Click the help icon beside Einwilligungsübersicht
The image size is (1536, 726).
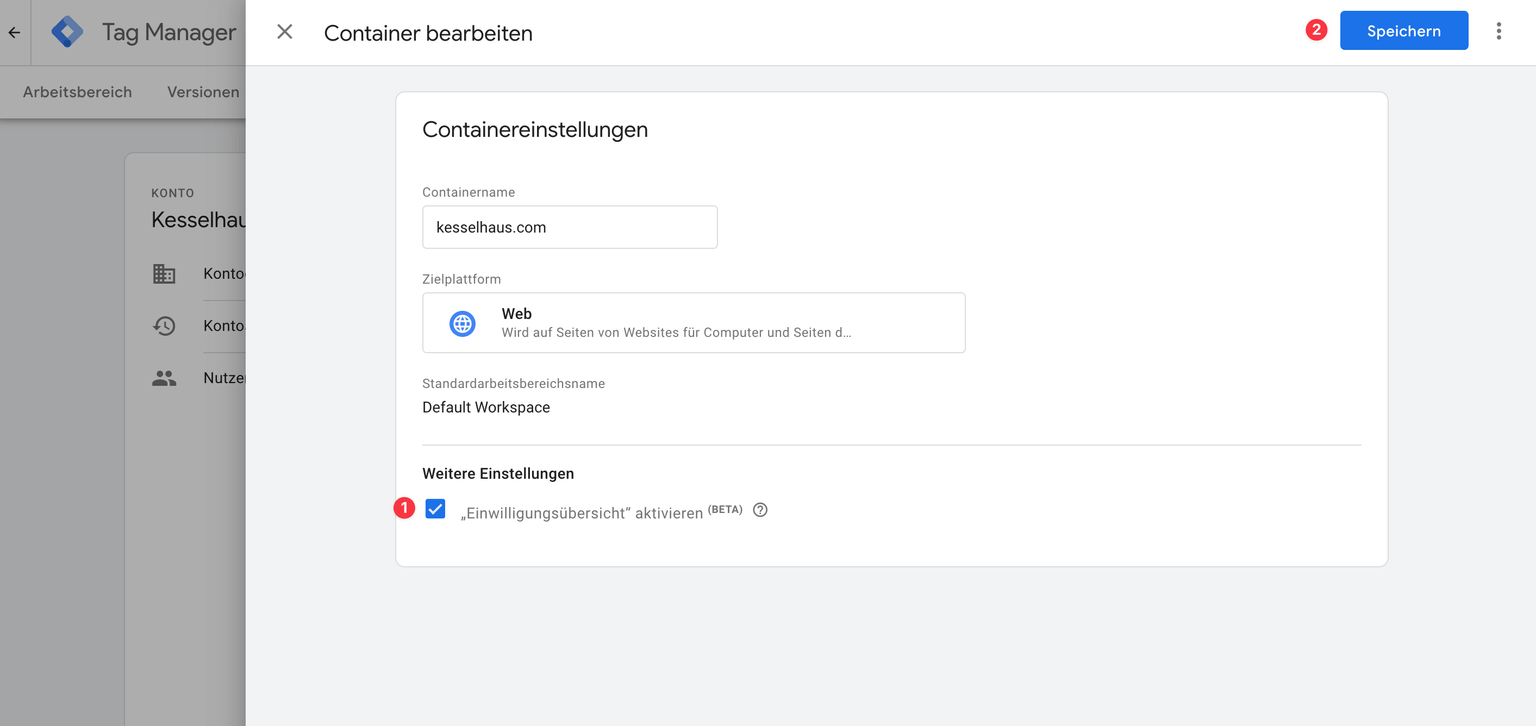click(x=760, y=510)
